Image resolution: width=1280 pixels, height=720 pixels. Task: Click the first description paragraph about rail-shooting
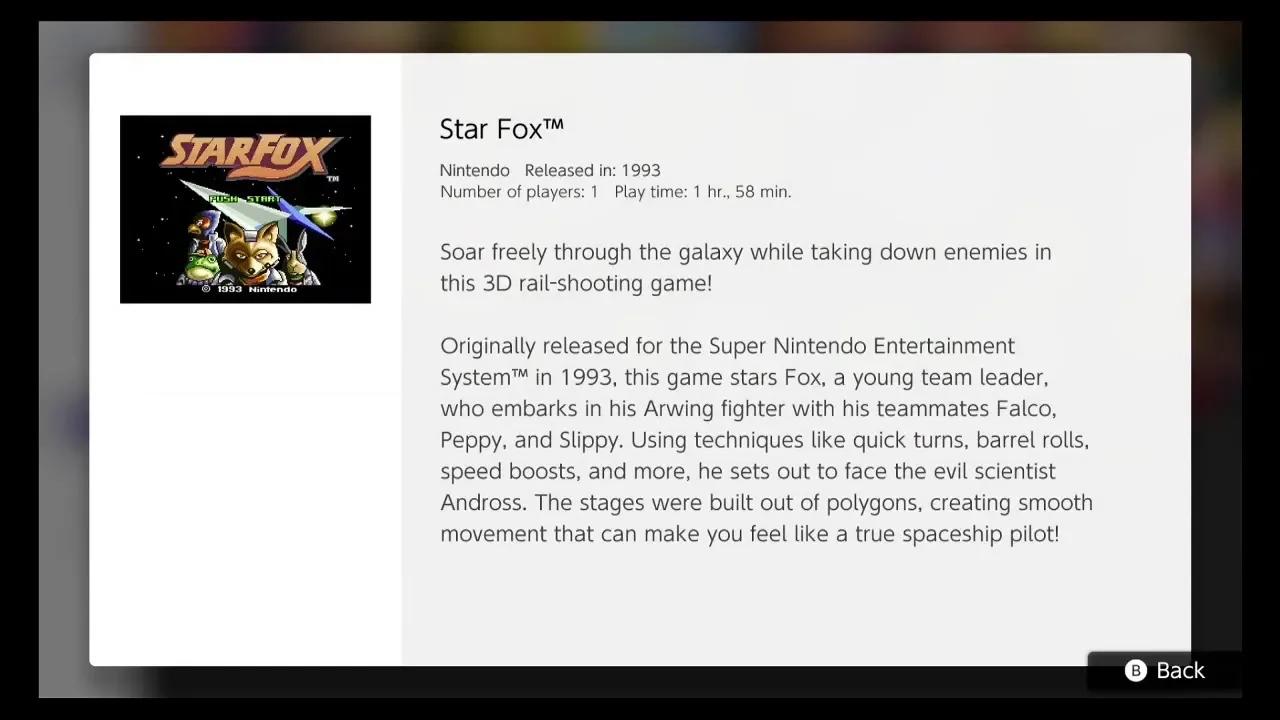pos(745,267)
